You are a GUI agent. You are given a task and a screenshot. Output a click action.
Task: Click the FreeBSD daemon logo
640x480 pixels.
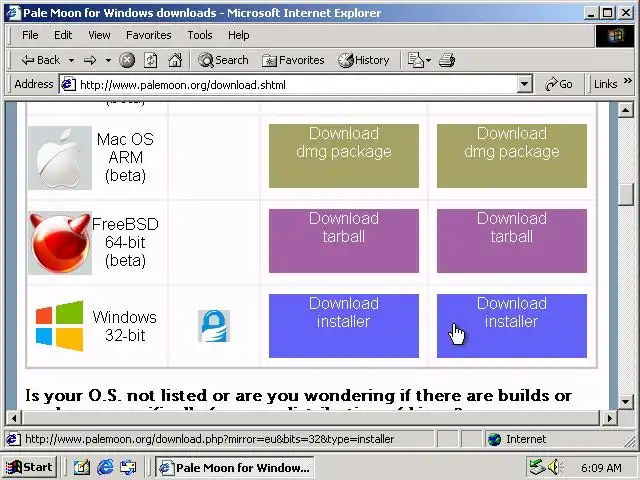(60, 242)
